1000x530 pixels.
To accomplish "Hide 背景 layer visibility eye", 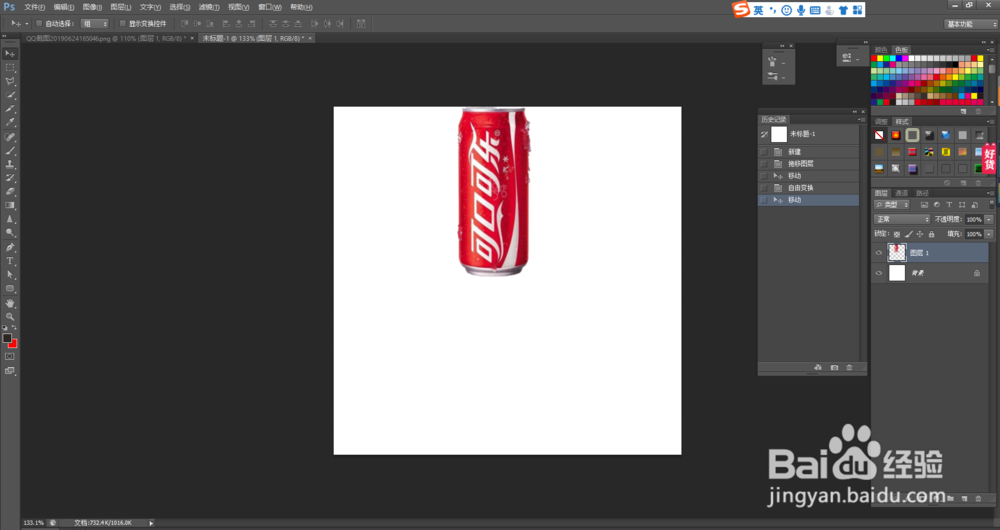I will (879, 273).
